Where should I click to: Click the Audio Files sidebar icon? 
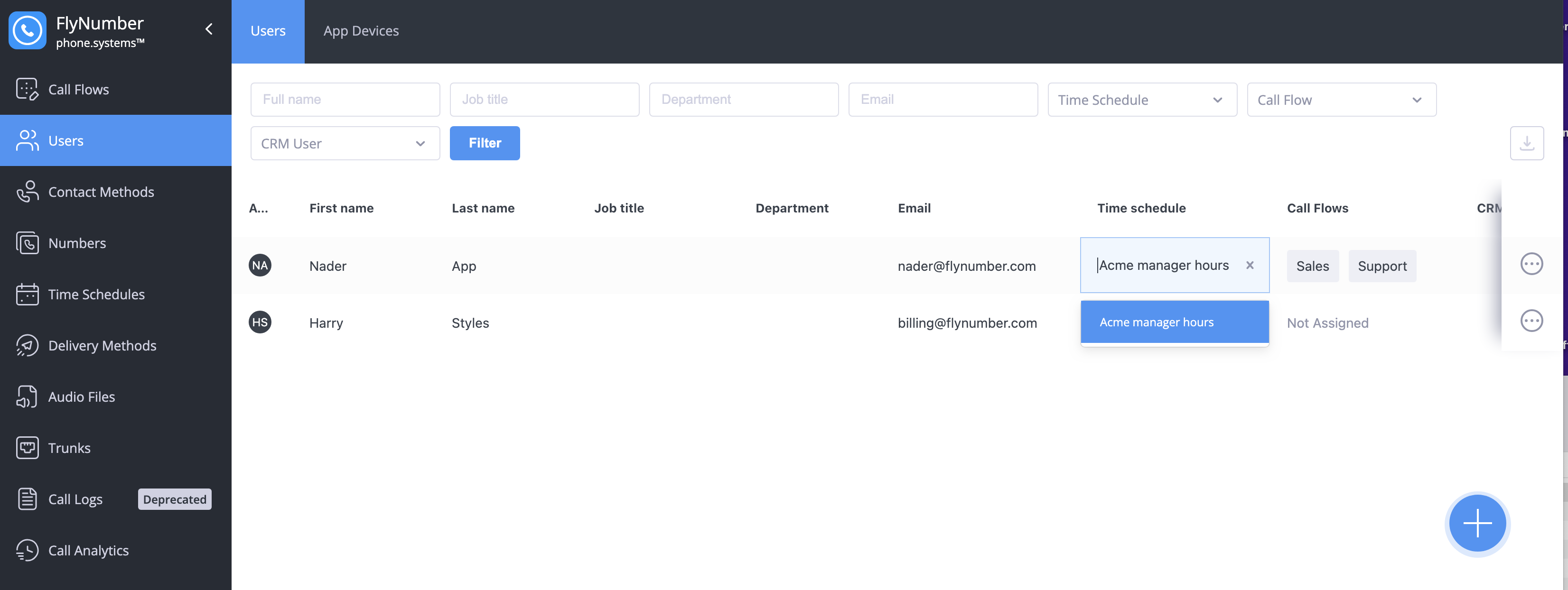click(x=27, y=396)
